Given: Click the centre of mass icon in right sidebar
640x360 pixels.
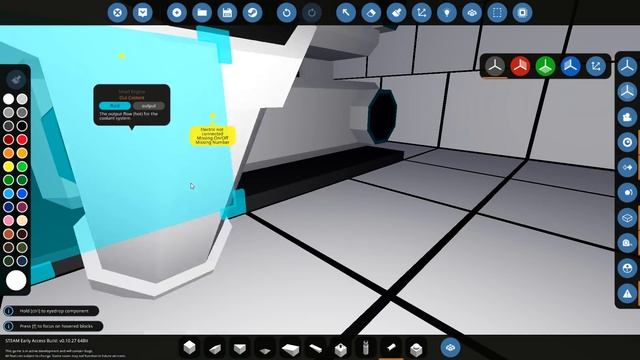Looking at the screenshot, I should click(627, 268).
